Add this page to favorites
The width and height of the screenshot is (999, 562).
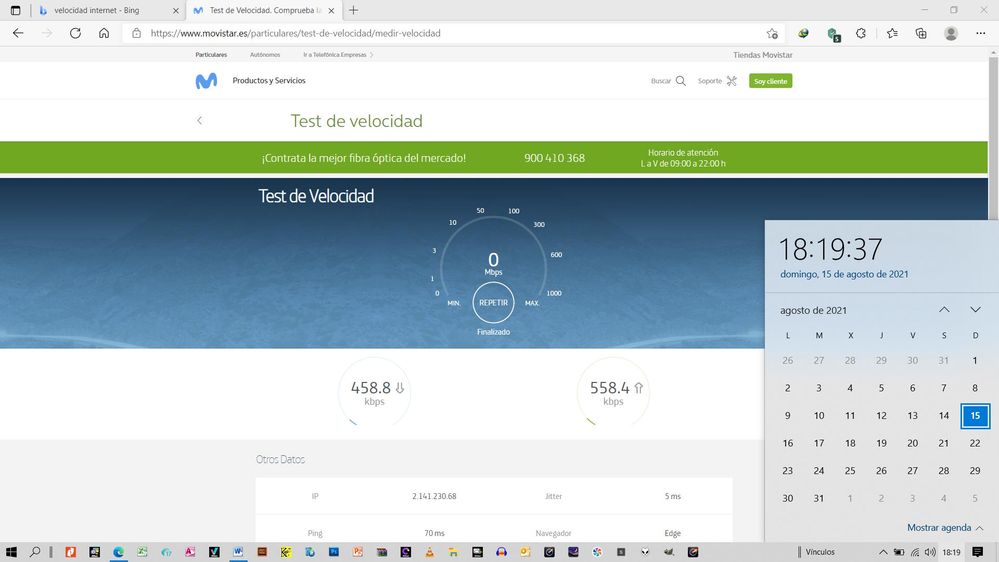pyautogui.click(x=772, y=33)
